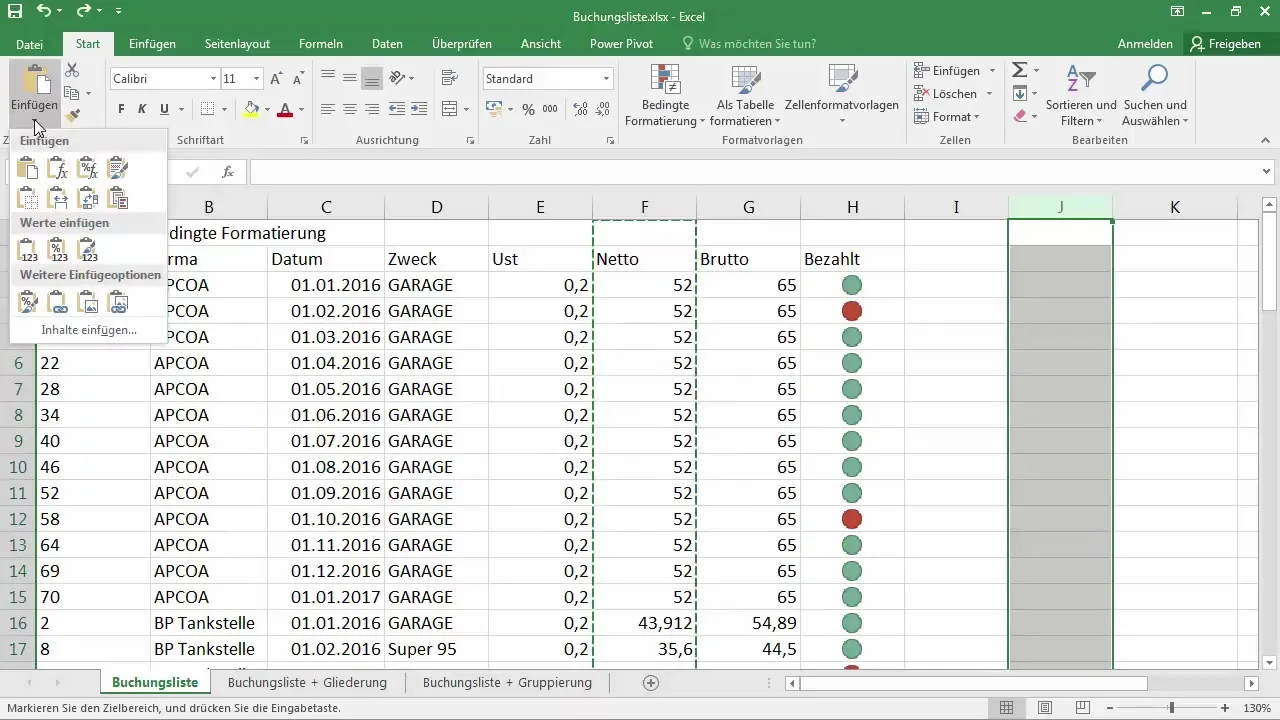The width and height of the screenshot is (1280, 720).
Task: Choose Keep Source Formatting paste option
Action: coord(118,169)
